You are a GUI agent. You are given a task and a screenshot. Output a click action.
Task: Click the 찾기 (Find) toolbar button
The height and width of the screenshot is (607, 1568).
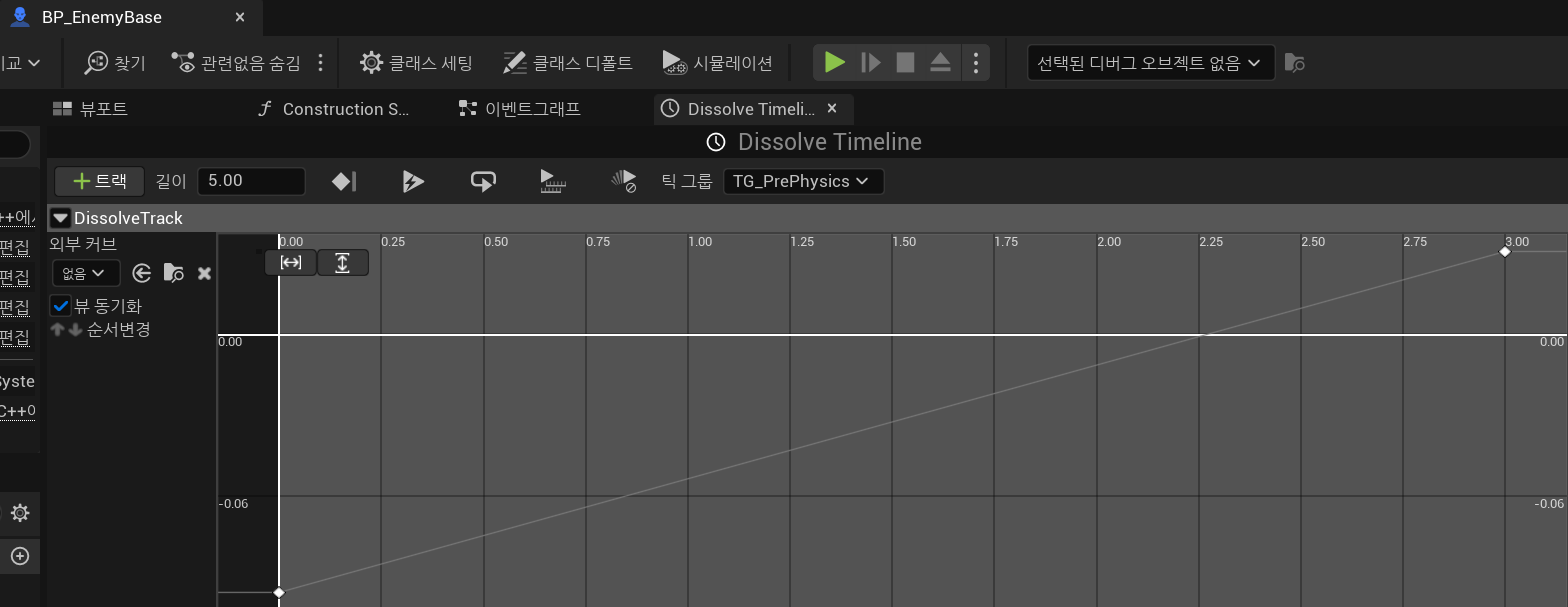tap(115, 63)
